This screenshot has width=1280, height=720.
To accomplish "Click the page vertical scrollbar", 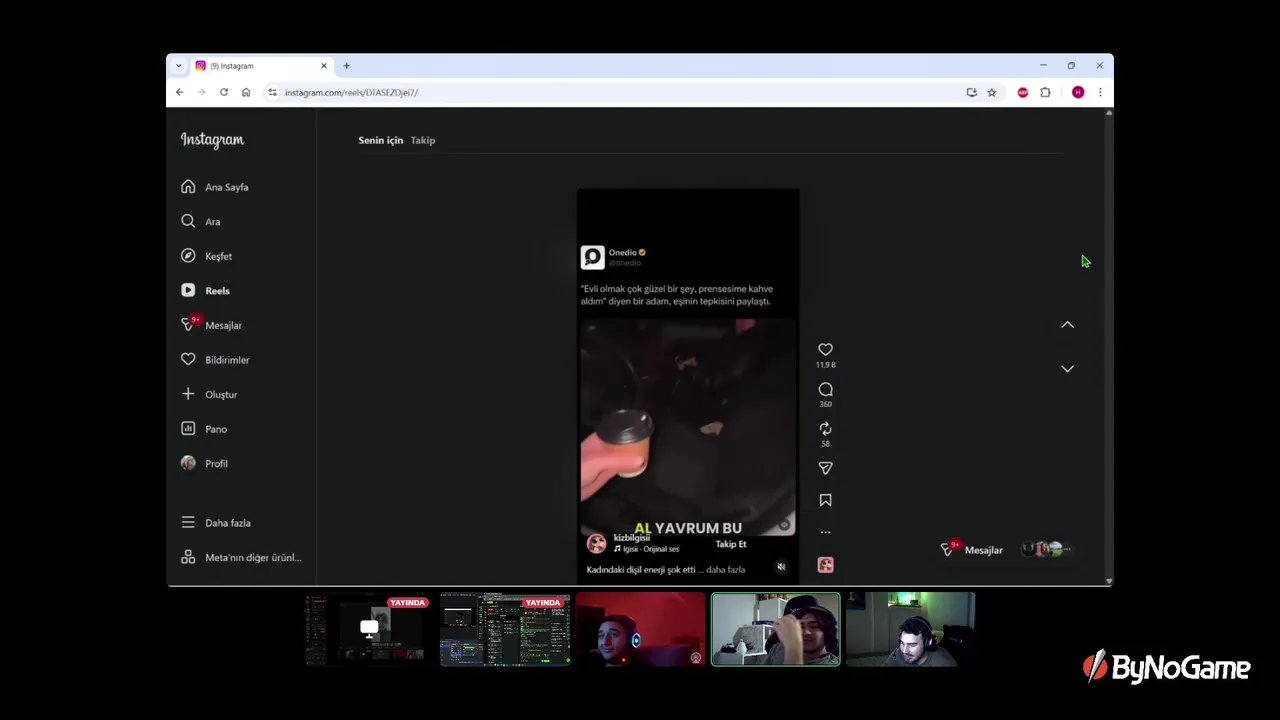I will [1108, 346].
